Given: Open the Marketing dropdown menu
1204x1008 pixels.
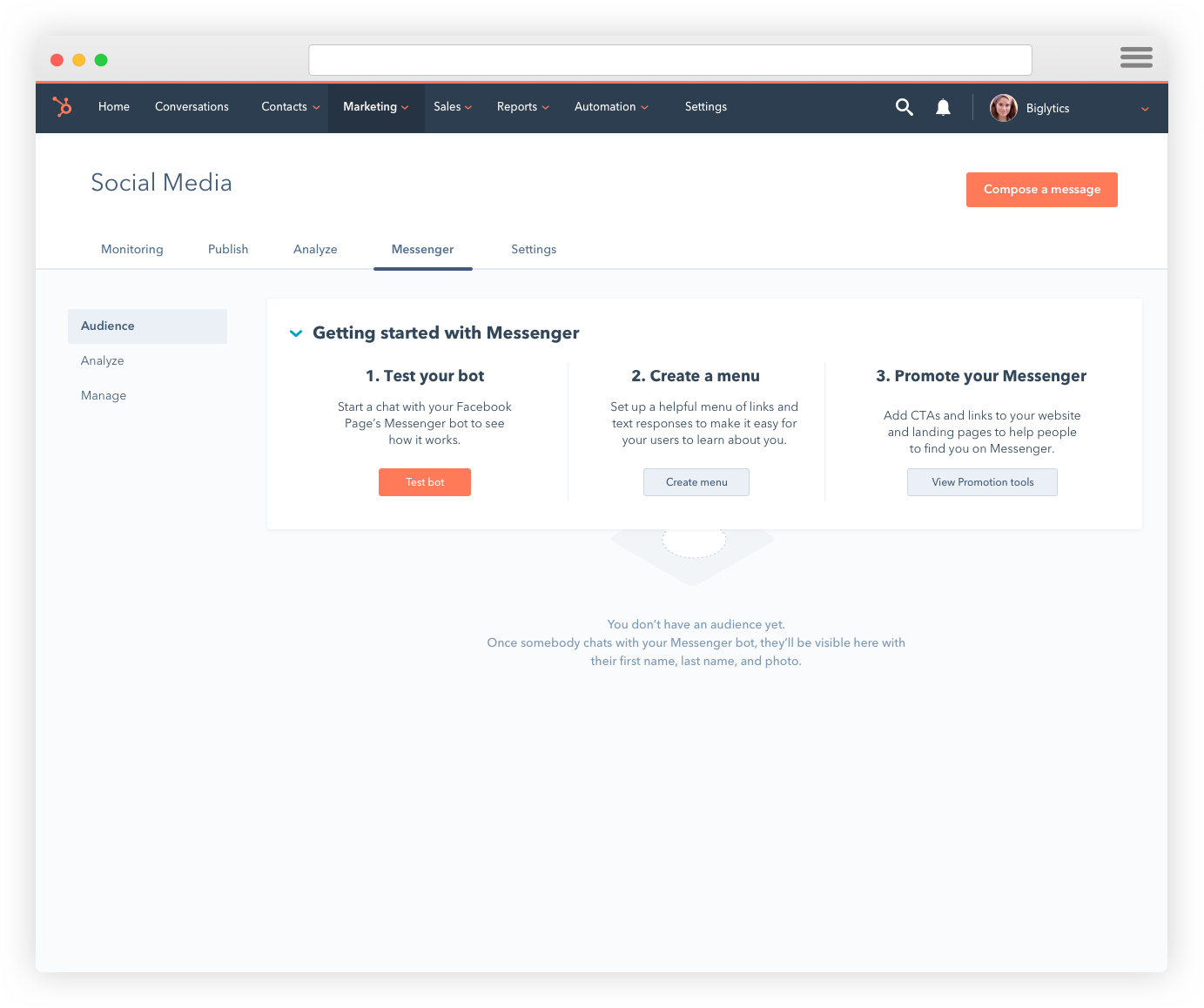Looking at the screenshot, I should [x=376, y=107].
